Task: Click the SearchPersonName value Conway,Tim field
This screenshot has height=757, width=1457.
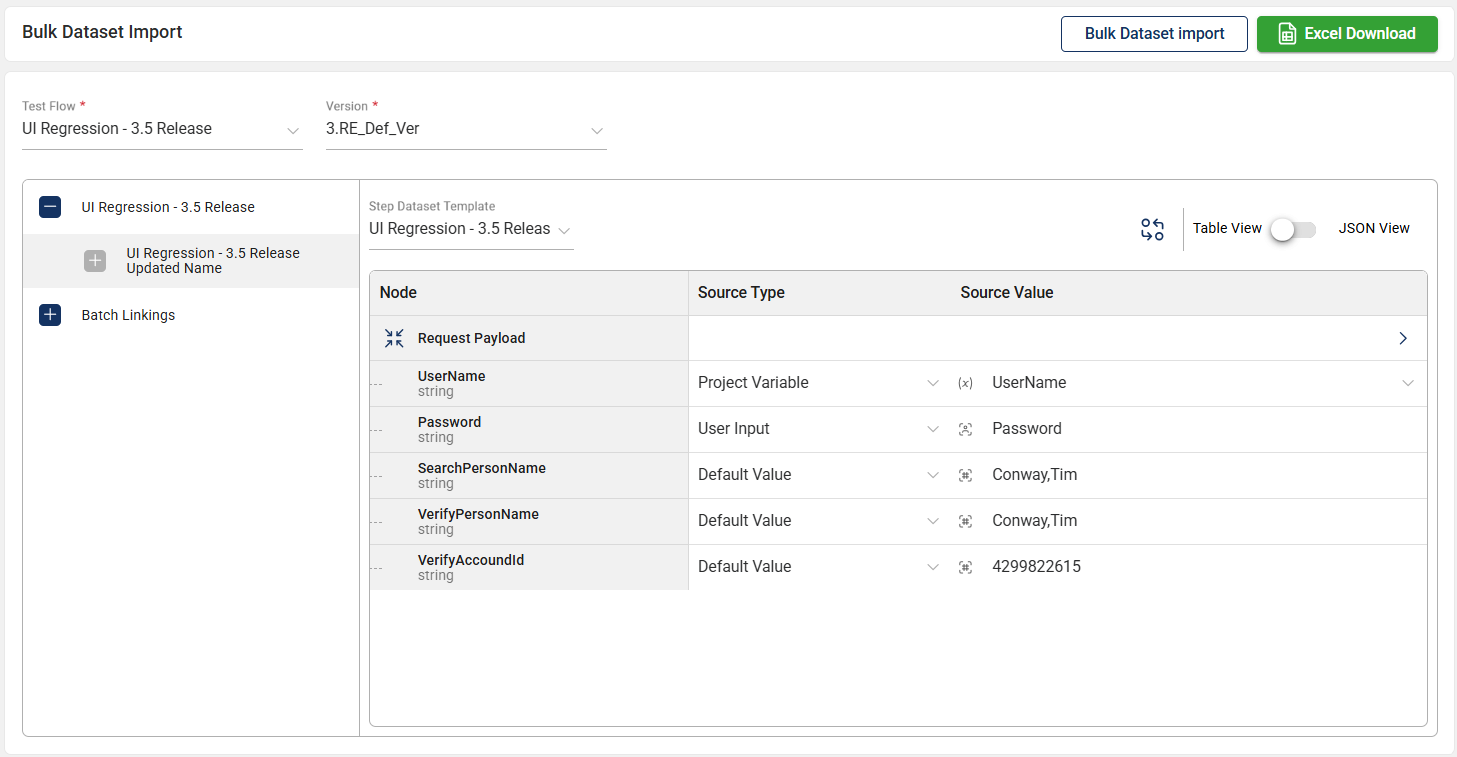Action: coord(1034,475)
